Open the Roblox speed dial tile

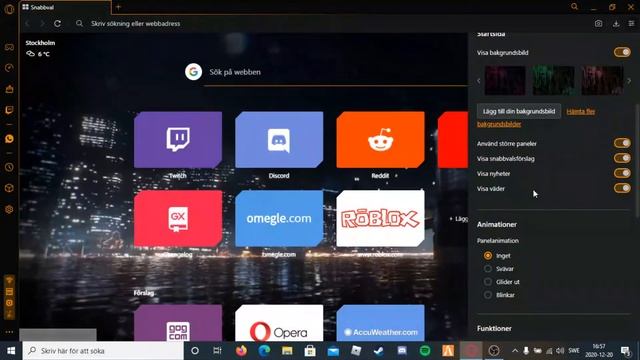[380, 218]
